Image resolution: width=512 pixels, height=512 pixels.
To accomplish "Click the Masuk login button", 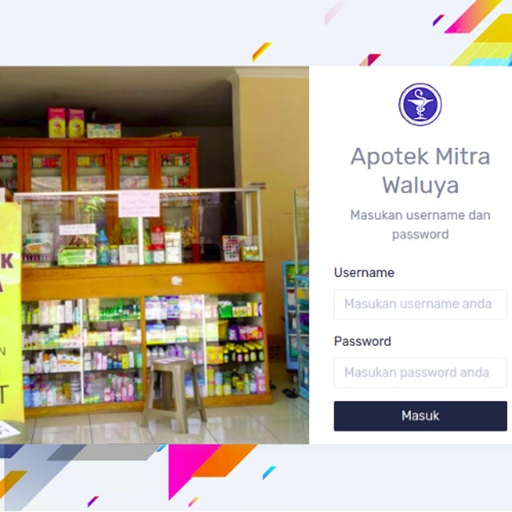I will 420,416.
